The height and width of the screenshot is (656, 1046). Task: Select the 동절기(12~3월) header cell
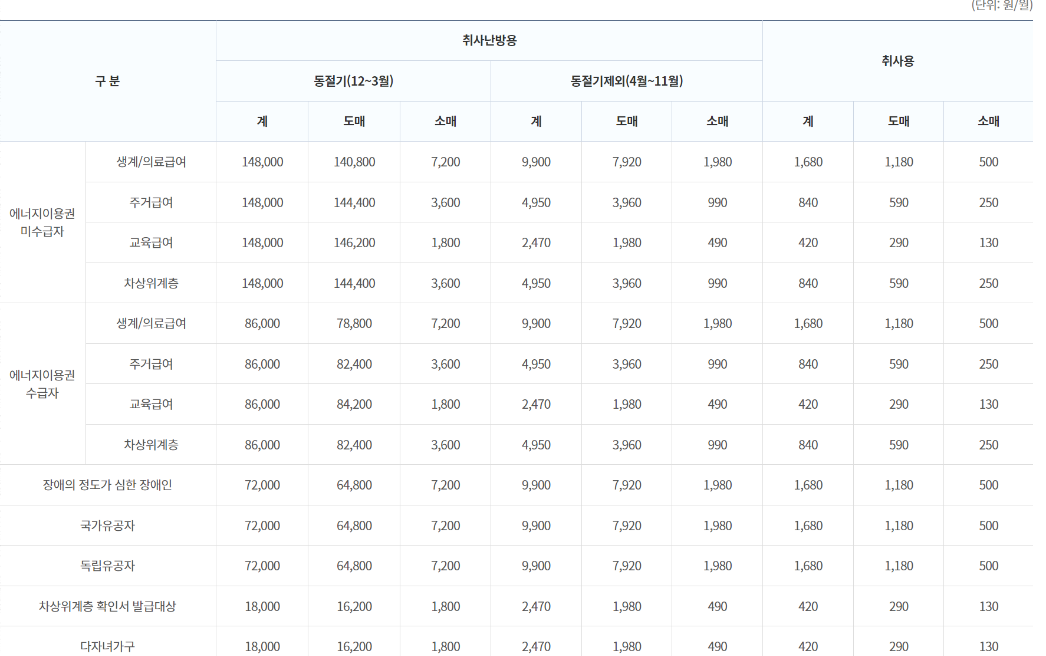[x=352, y=81]
